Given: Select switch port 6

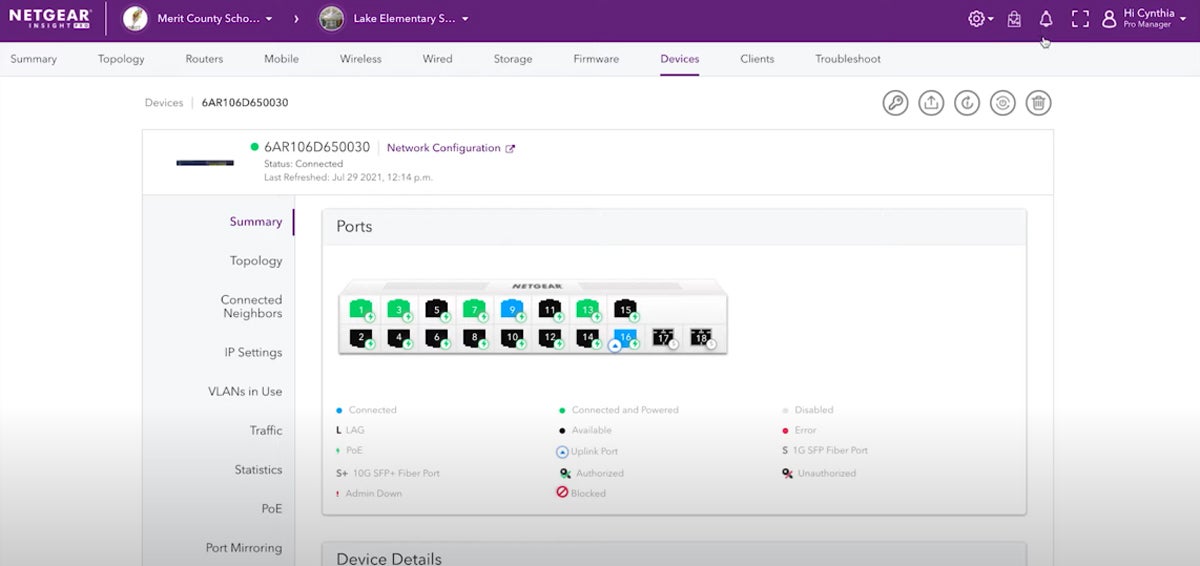Looking at the screenshot, I should click(x=436, y=338).
